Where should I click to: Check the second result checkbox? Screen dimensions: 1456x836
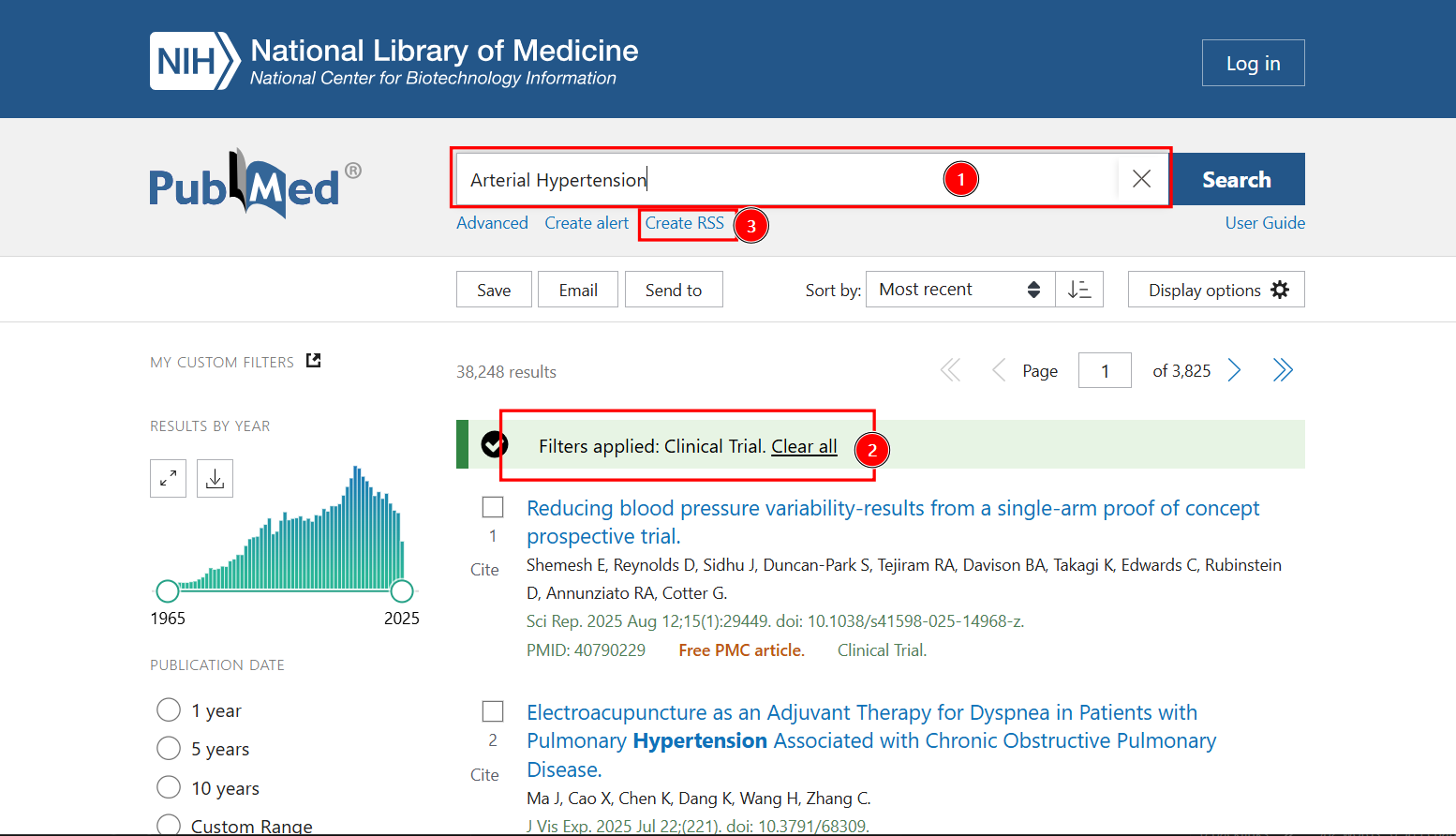coord(493,711)
